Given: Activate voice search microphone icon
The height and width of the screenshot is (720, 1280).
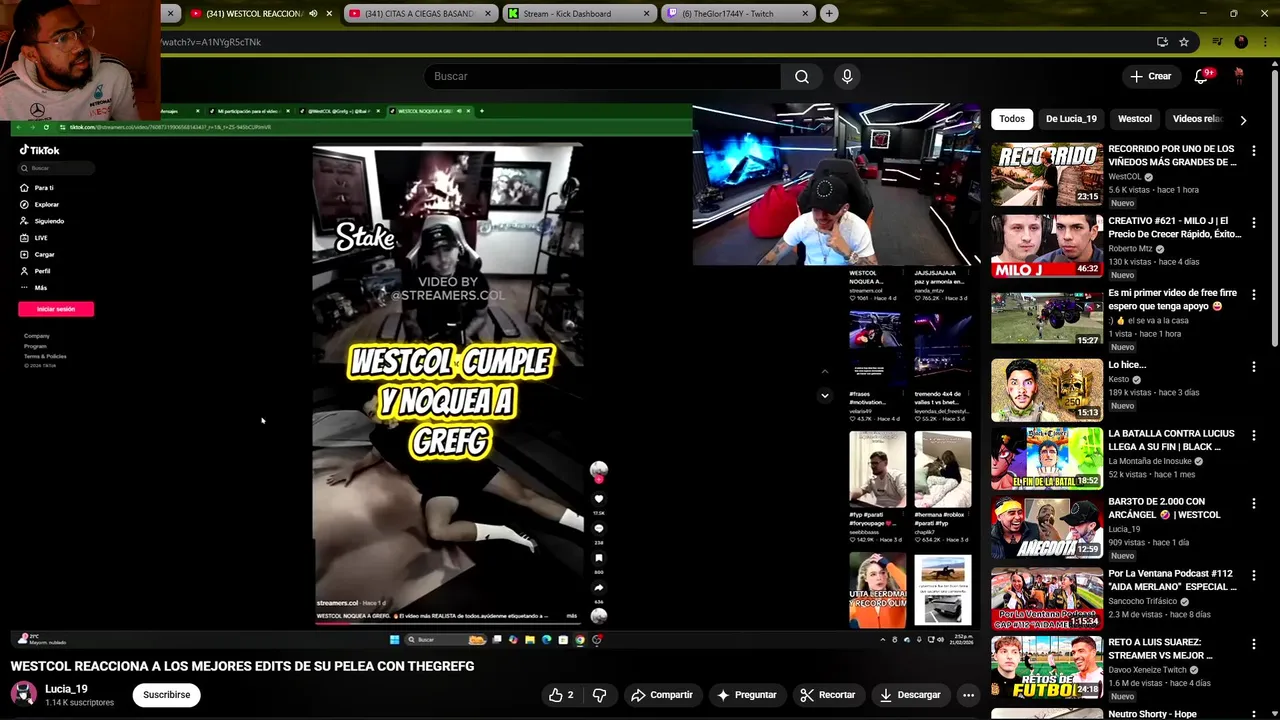Looking at the screenshot, I should (847, 77).
